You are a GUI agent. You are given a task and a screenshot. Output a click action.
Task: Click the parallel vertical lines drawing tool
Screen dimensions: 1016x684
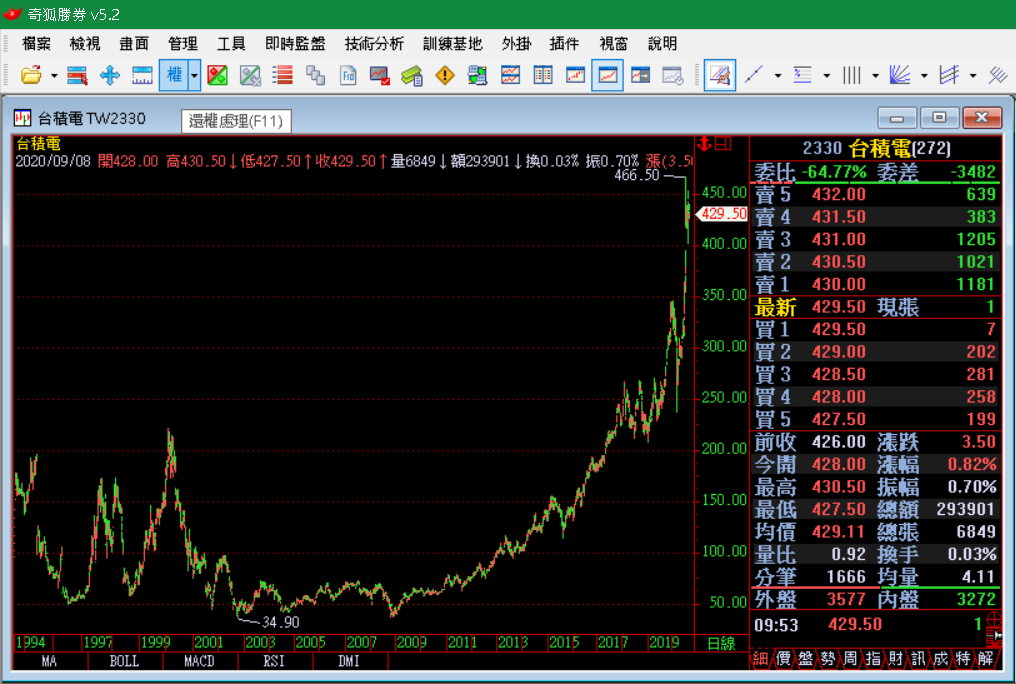(x=852, y=75)
